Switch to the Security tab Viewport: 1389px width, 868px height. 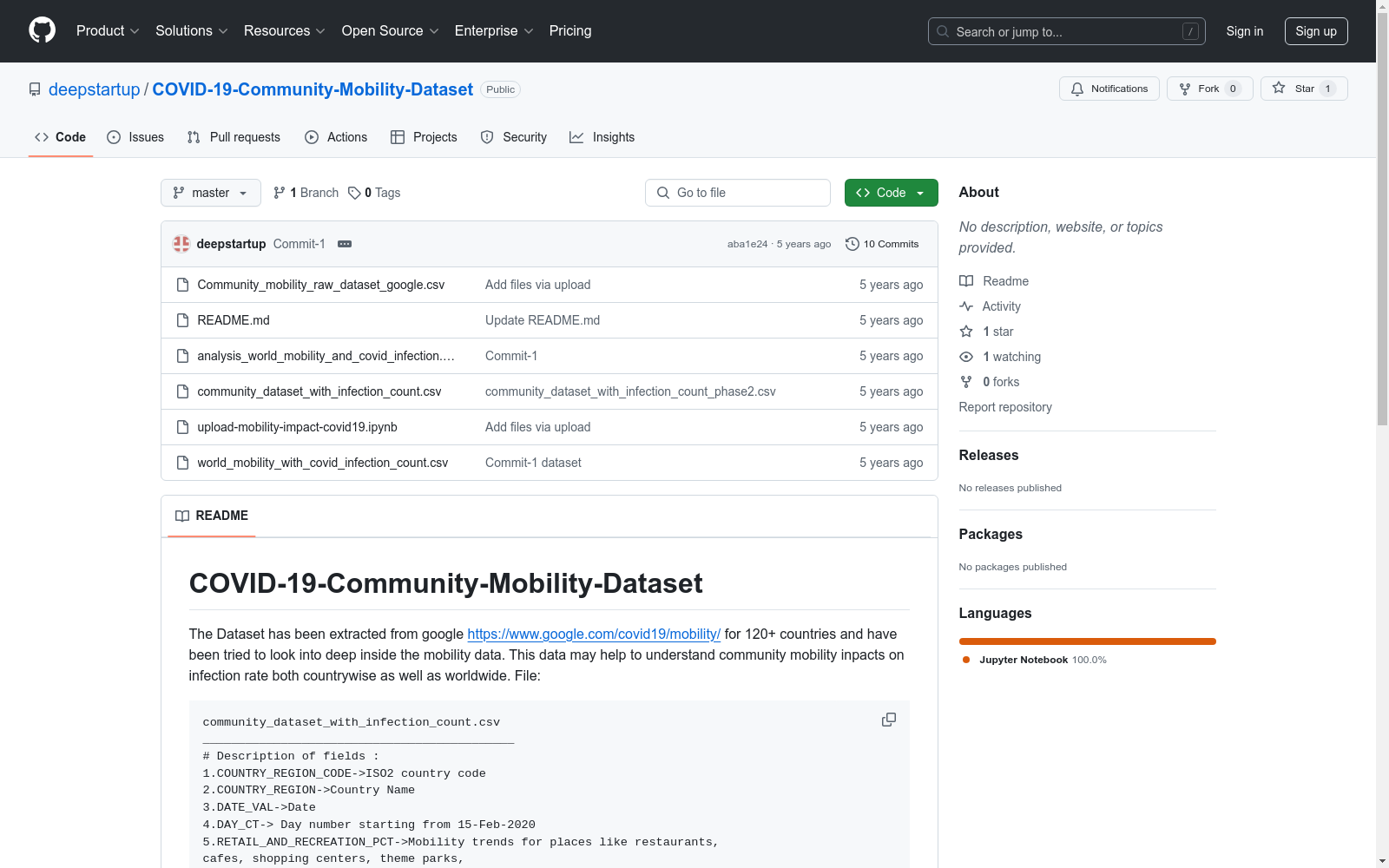pyautogui.click(x=514, y=137)
